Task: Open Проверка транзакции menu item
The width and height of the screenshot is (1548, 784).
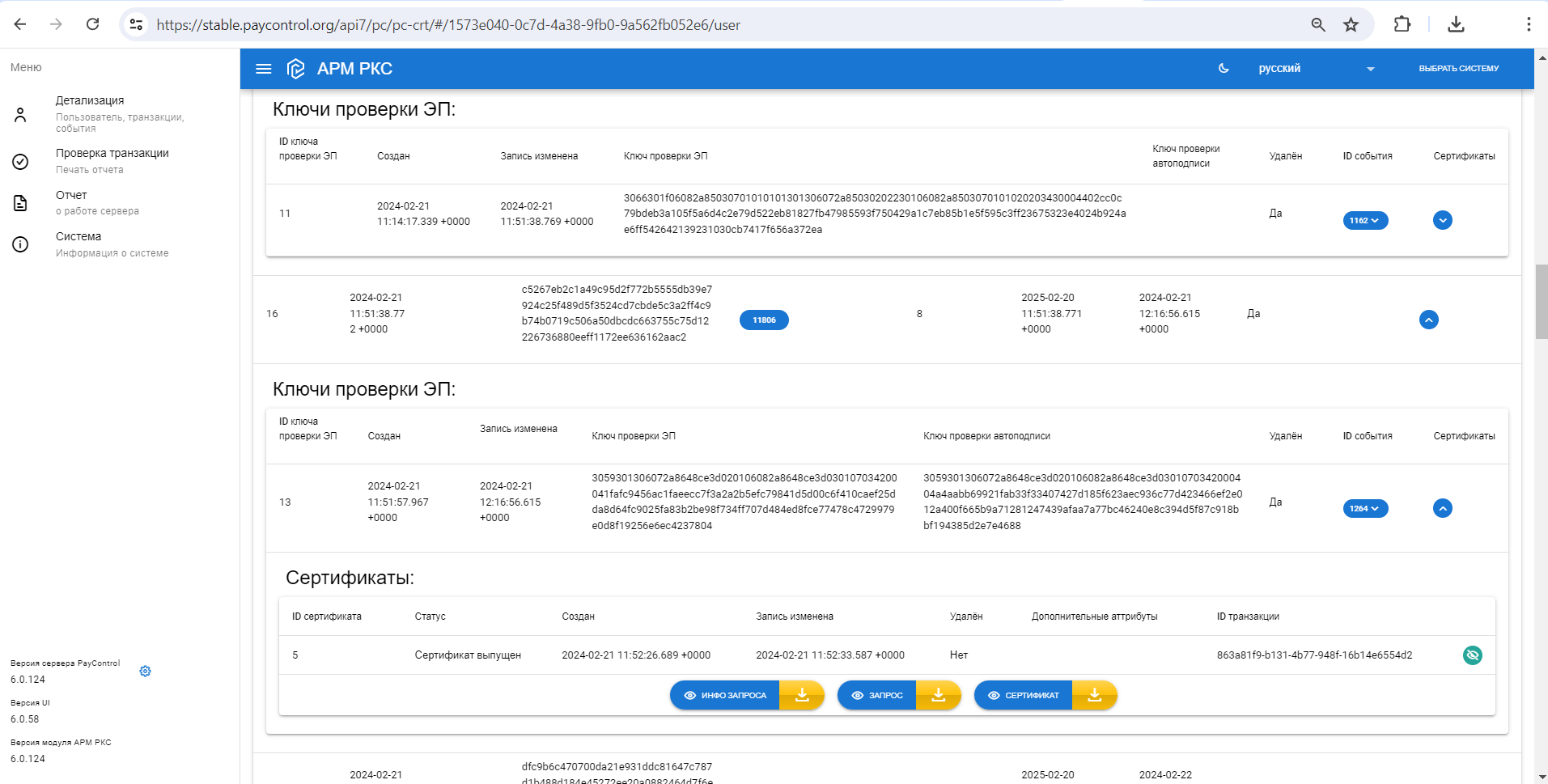Action: pyautogui.click(x=120, y=161)
